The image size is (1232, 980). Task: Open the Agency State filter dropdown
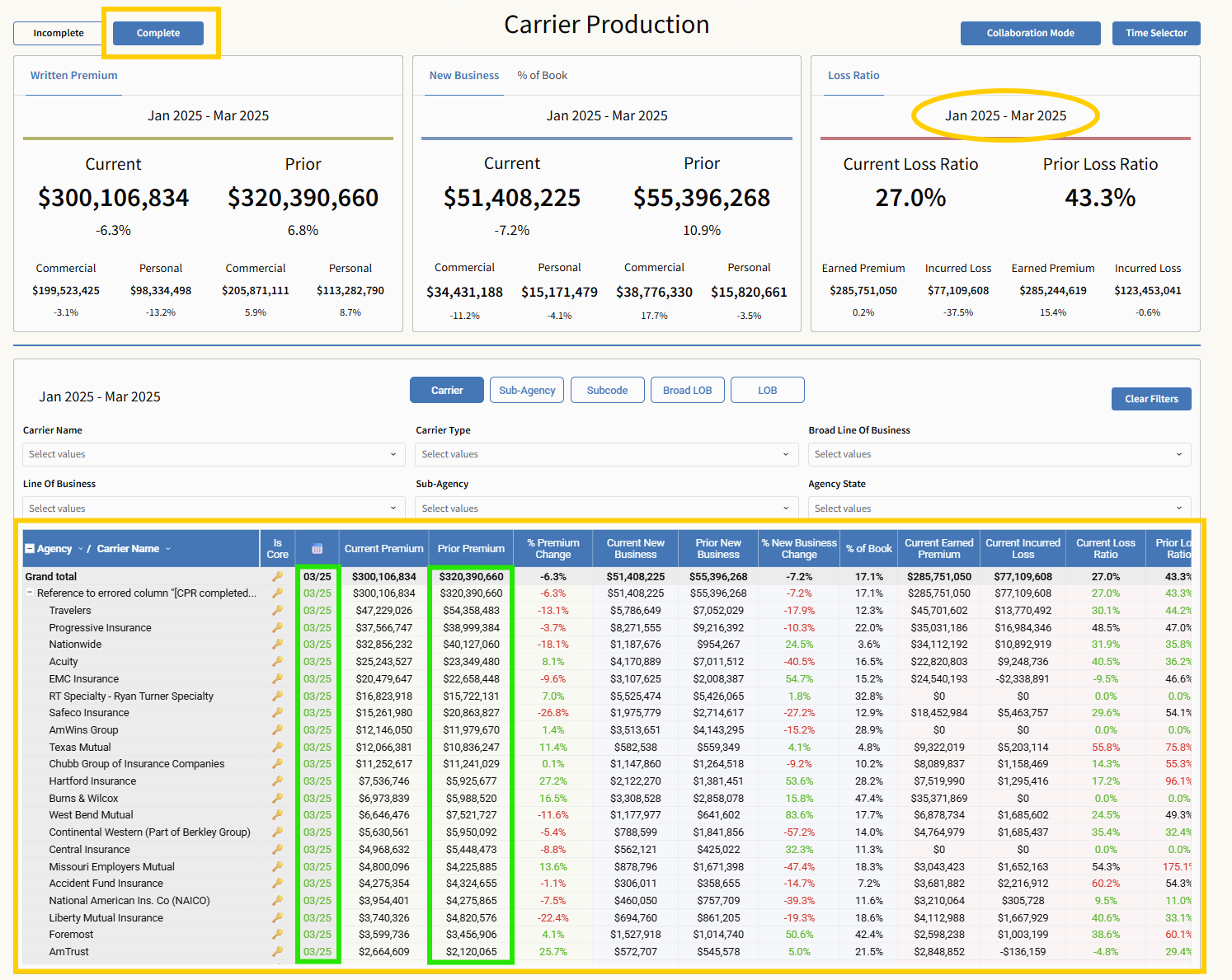click(999, 509)
